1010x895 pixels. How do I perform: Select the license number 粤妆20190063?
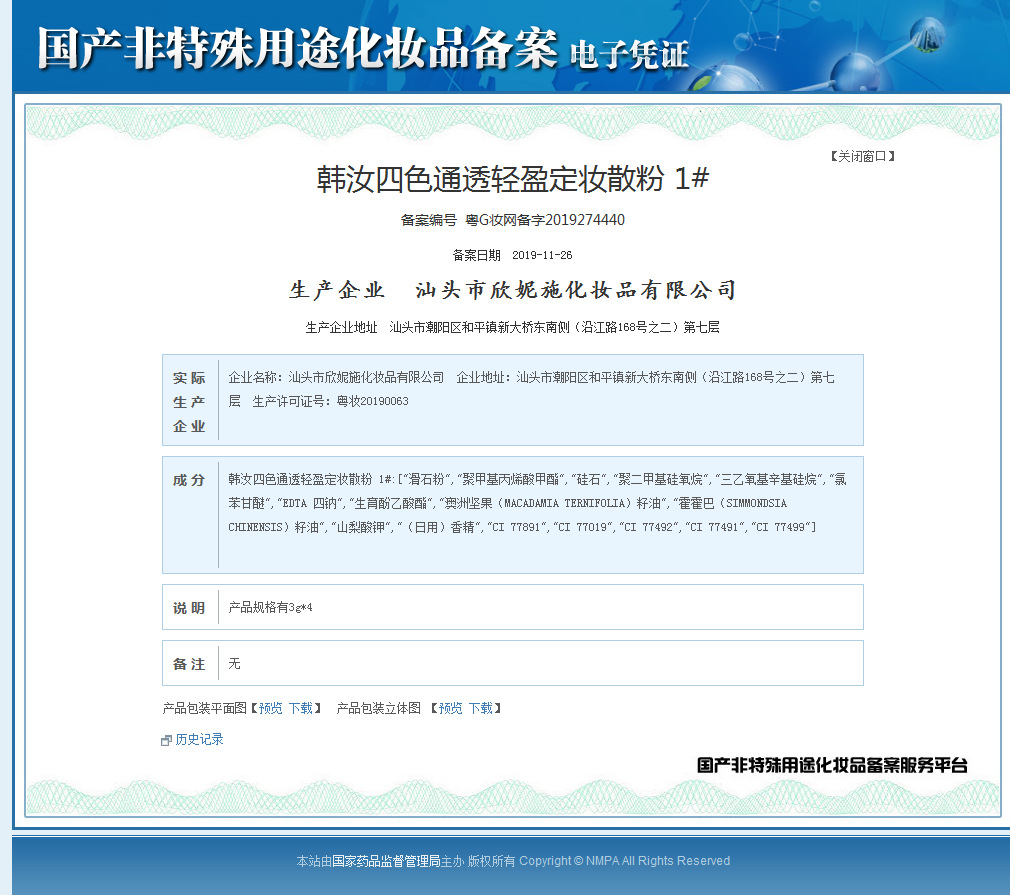[372, 401]
